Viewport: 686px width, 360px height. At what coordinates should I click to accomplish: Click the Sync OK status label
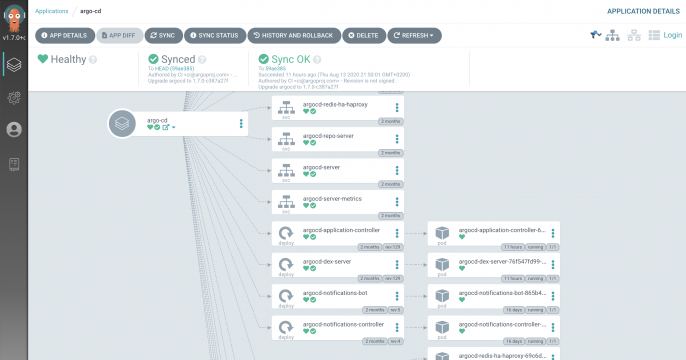pos(290,59)
